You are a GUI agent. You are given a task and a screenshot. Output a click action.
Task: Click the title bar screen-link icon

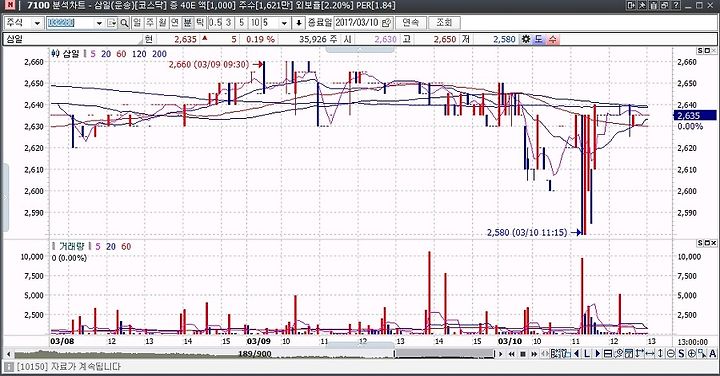631,6
